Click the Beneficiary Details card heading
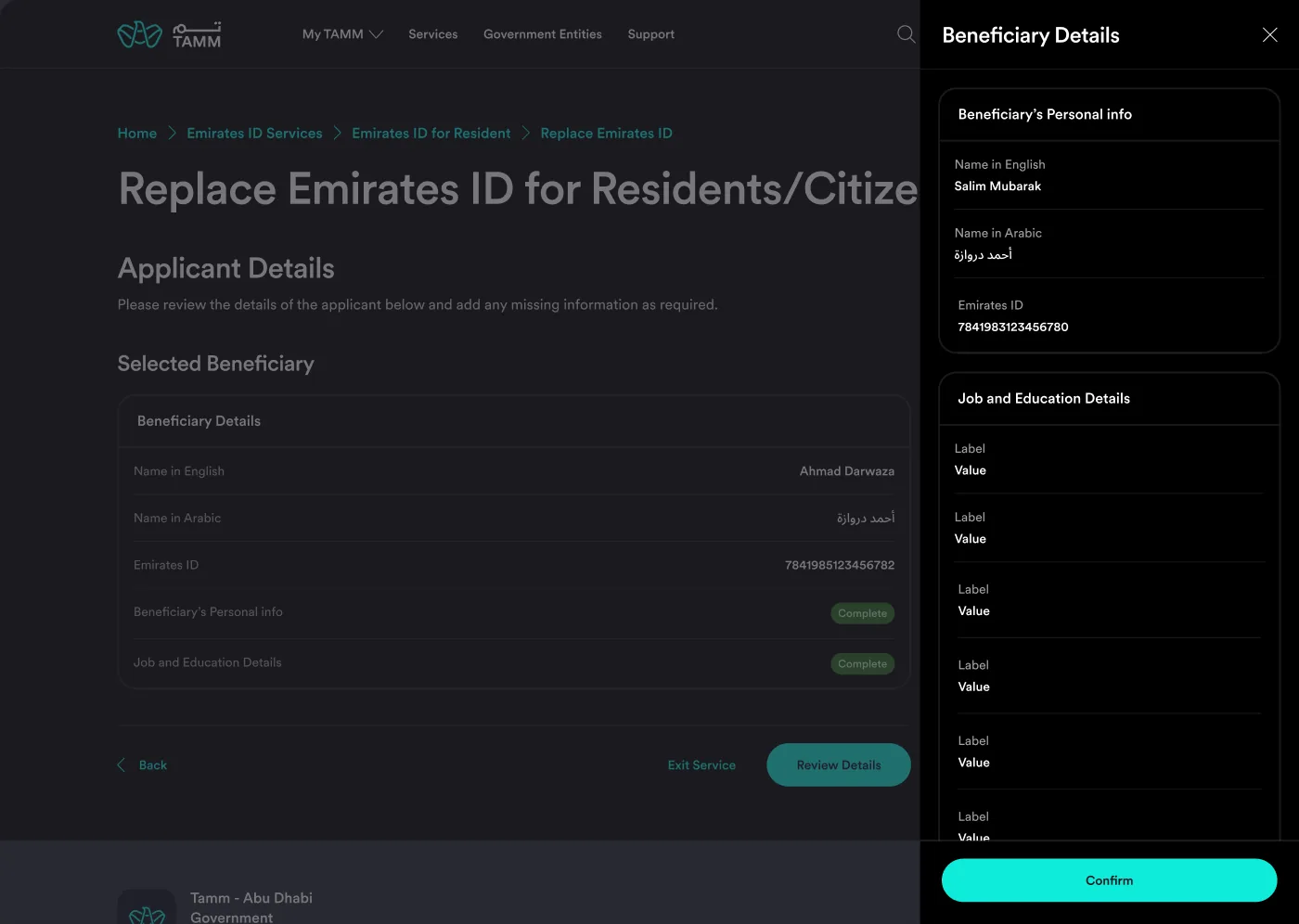This screenshot has width=1299, height=924. coord(199,421)
